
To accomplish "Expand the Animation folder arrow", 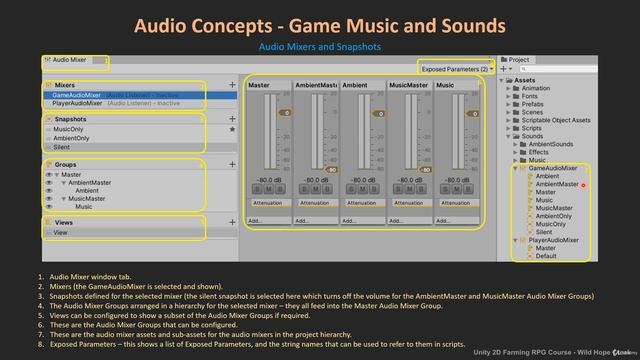I will pyautogui.click(x=509, y=88).
